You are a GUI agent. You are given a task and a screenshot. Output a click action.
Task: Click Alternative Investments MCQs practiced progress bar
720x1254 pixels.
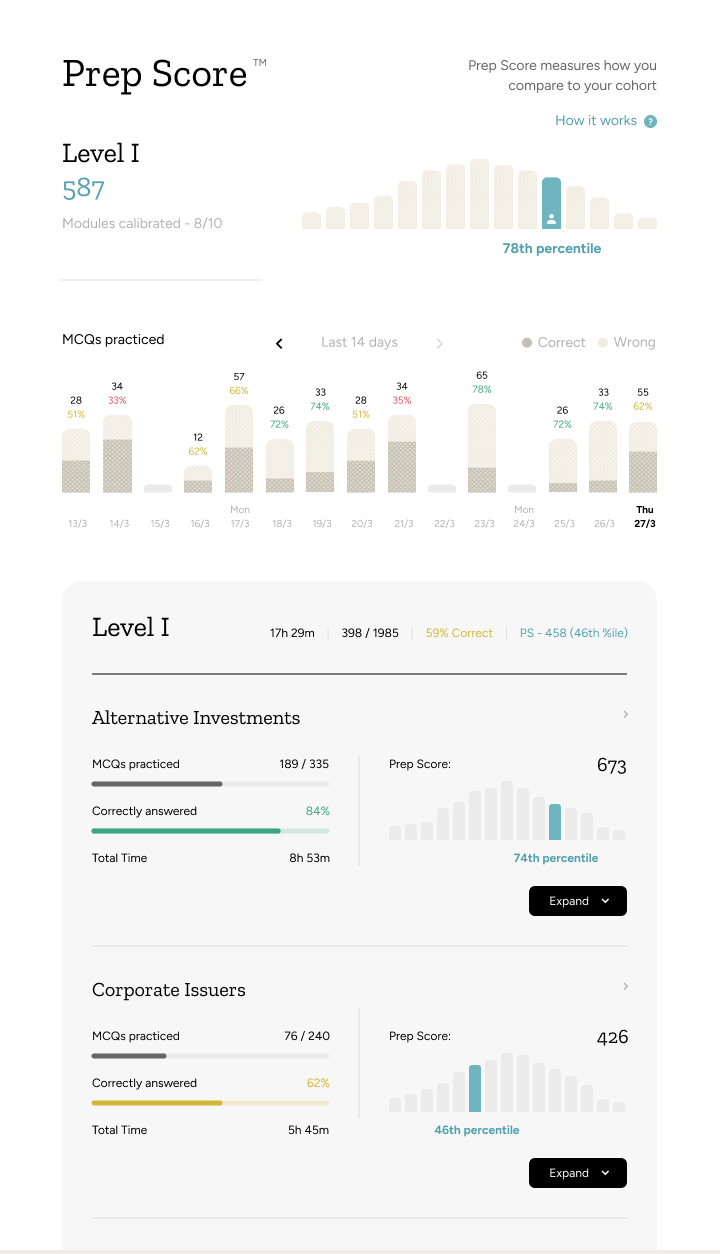pyautogui.click(x=210, y=784)
